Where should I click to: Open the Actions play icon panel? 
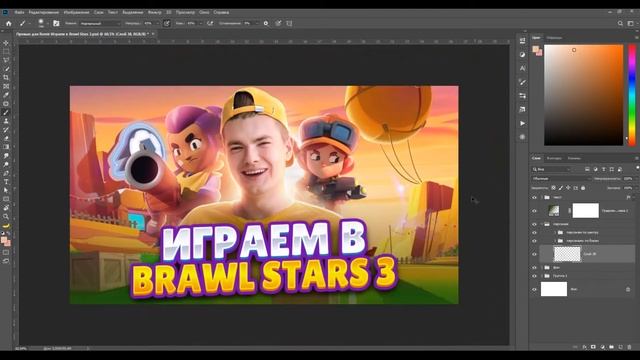point(522,123)
